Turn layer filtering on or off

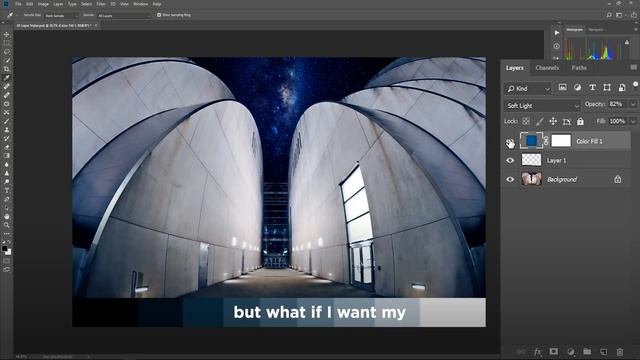(x=636, y=84)
